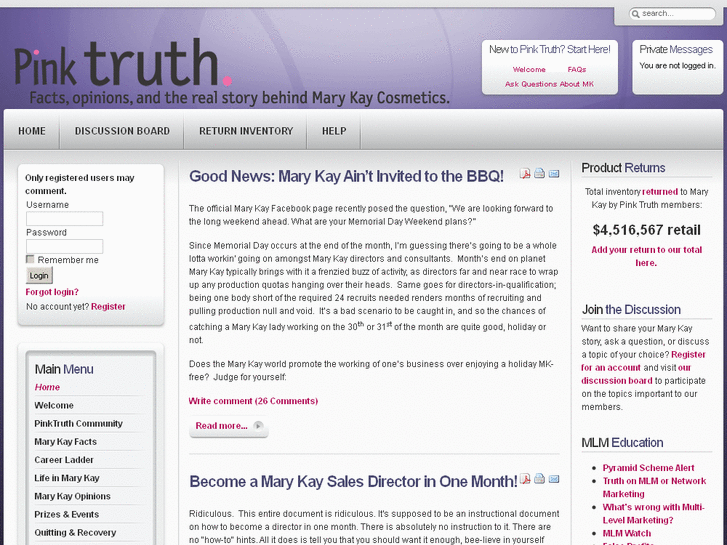Click print icon for Sales Director article
Screen dimensions: 727x545
(539, 479)
